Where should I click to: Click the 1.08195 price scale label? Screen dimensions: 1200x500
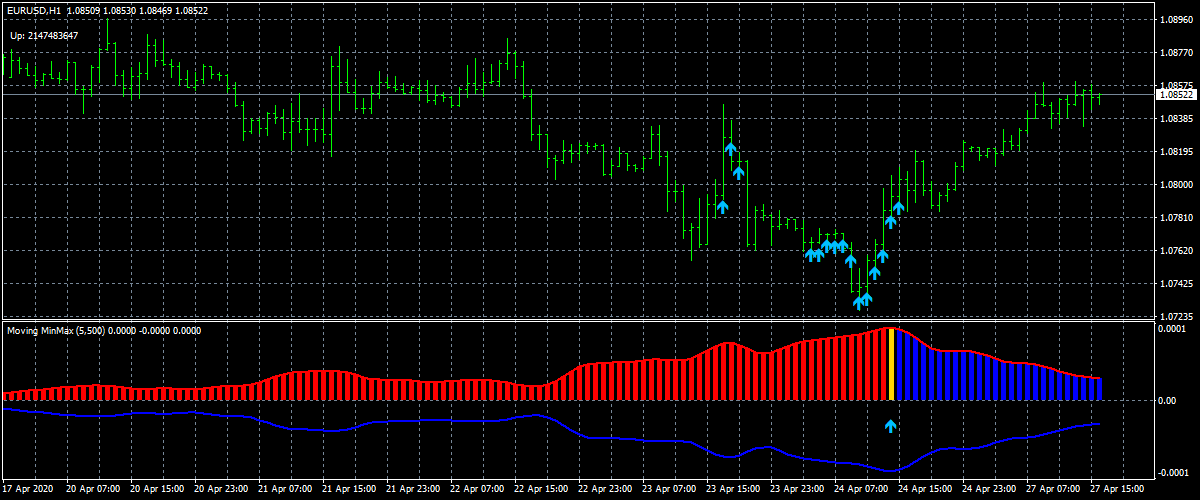click(x=1176, y=151)
